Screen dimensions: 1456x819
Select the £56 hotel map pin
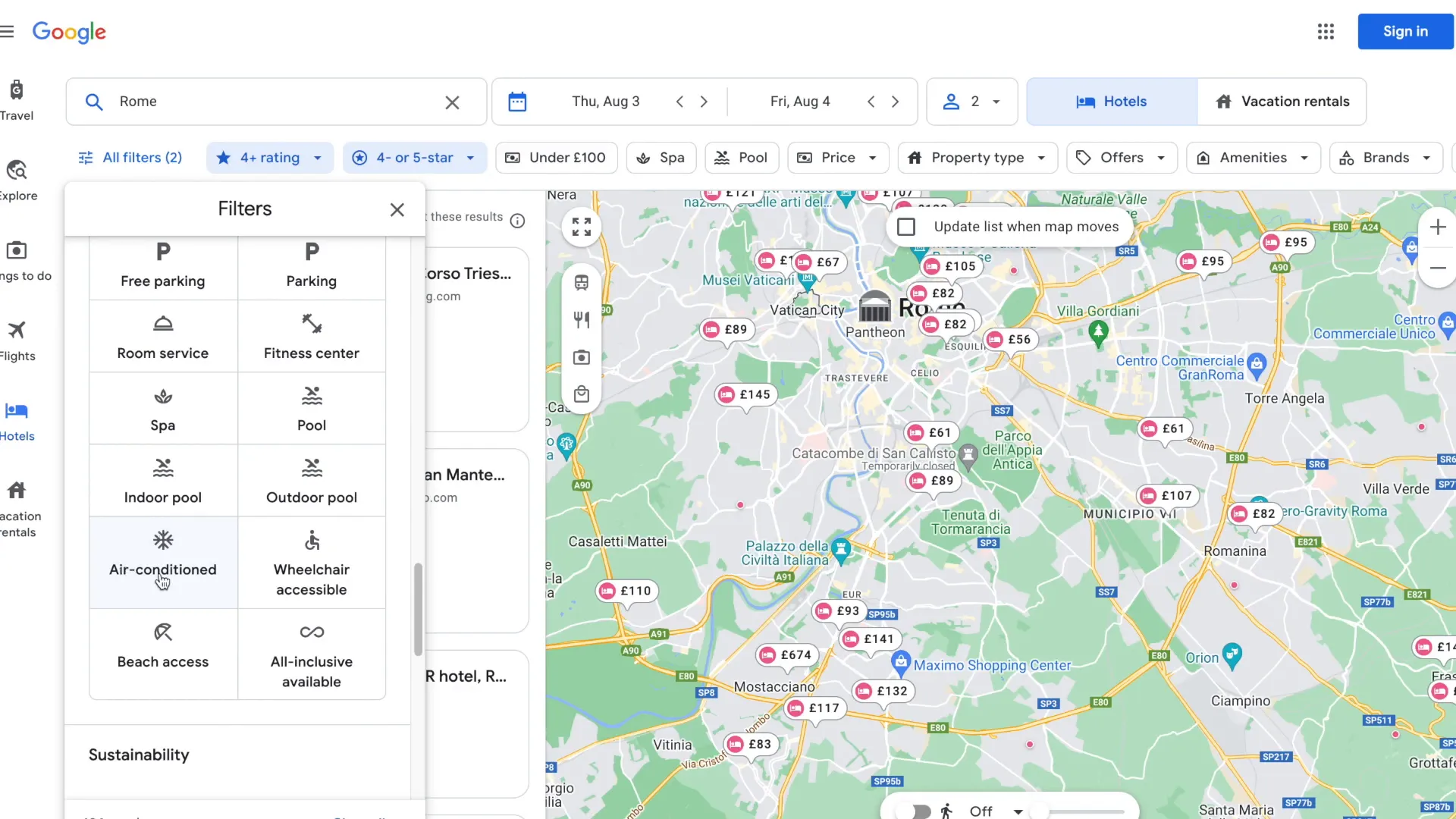pyautogui.click(x=1011, y=340)
